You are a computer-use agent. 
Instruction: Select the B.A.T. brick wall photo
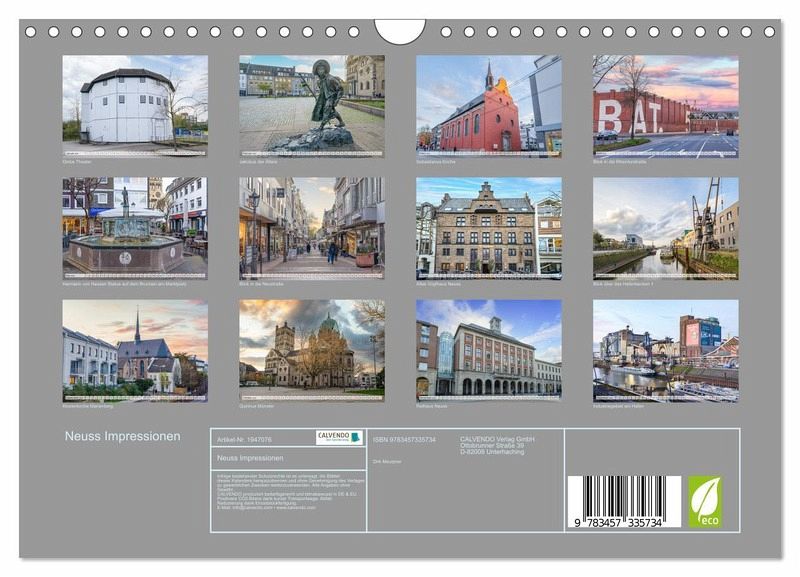click(x=665, y=103)
